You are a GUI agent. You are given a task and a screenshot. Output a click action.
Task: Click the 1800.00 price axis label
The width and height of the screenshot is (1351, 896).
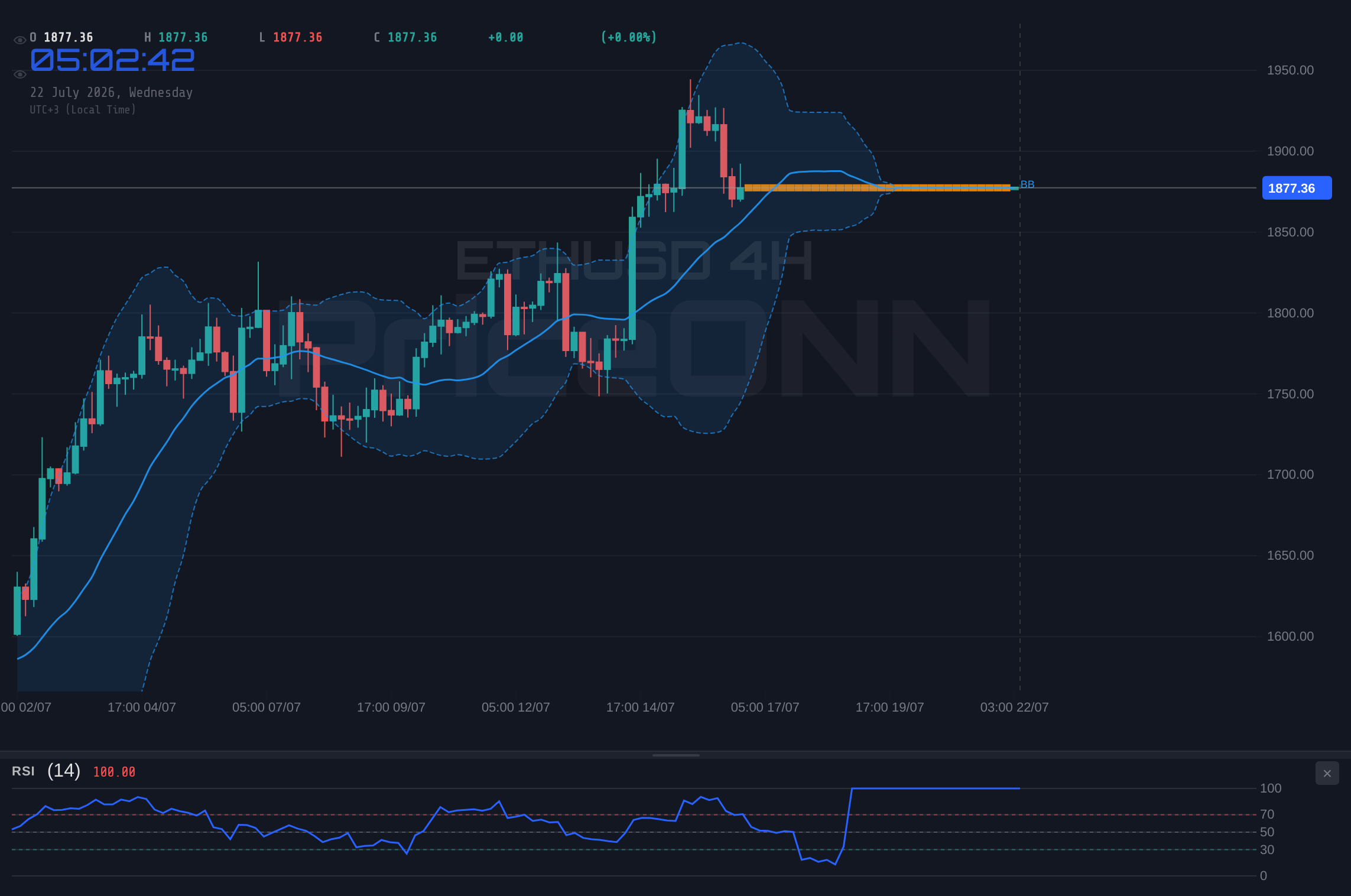click(1290, 313)
